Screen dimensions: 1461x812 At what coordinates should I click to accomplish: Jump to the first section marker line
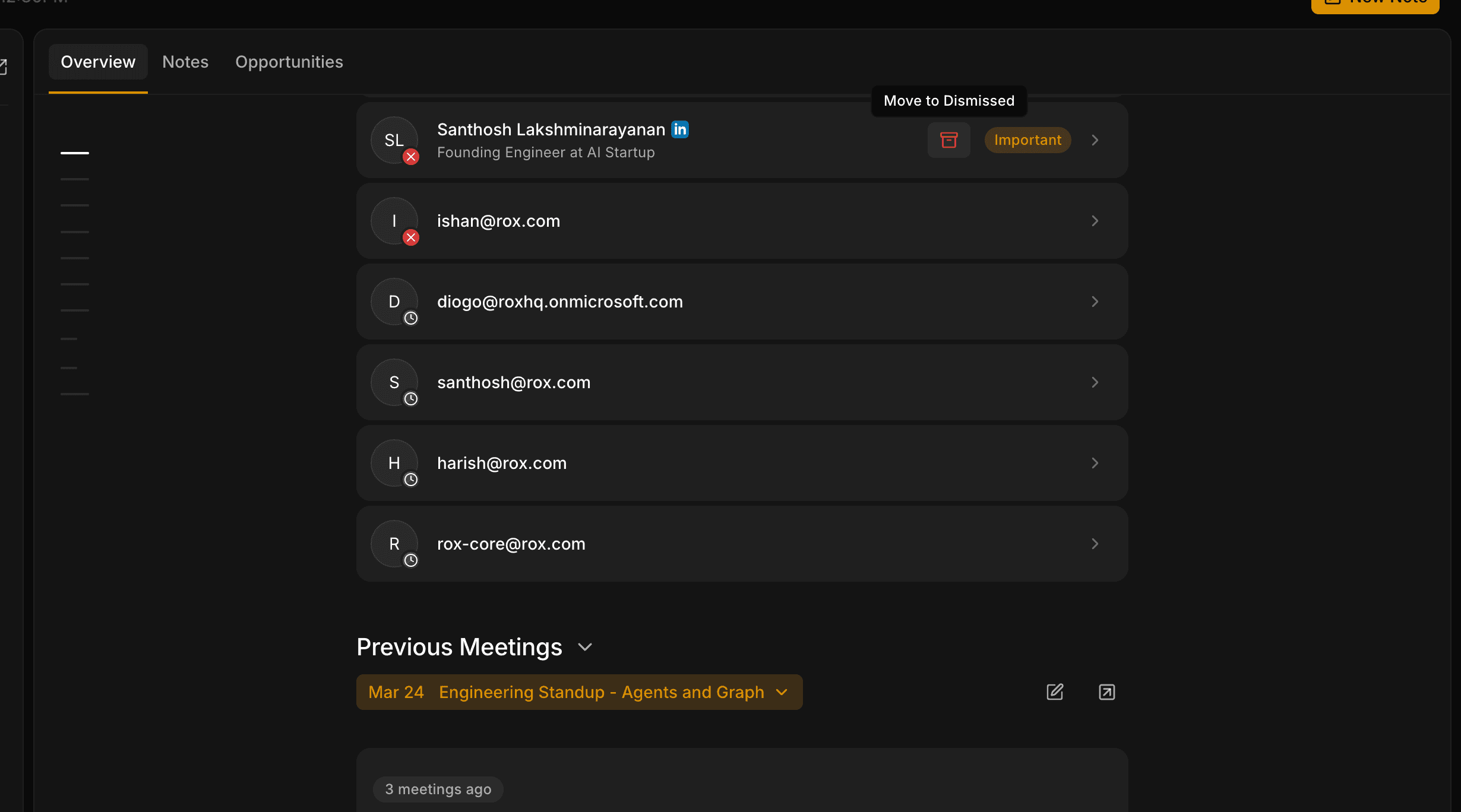pos(75,153)
